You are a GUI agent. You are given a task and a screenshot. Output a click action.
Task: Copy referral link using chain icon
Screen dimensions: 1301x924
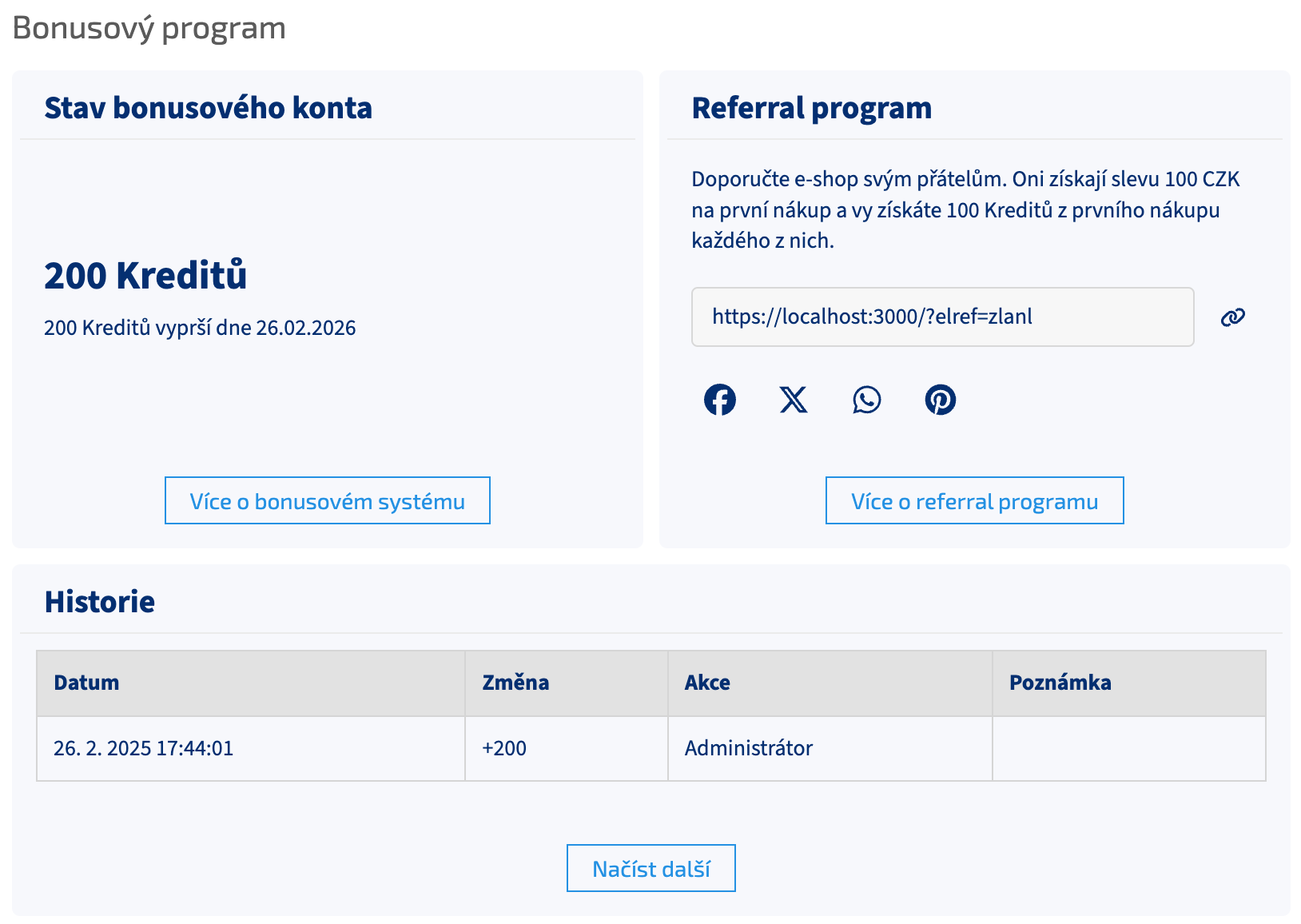[1232, 317]
